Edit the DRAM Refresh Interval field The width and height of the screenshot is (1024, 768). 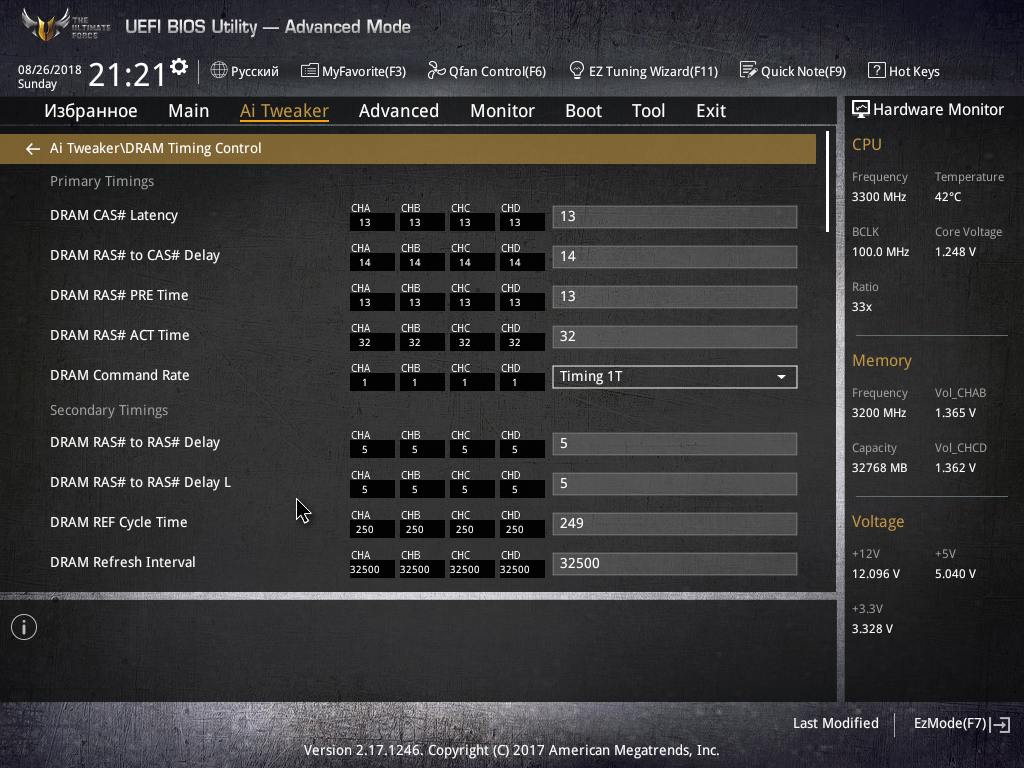pos(675,564)
